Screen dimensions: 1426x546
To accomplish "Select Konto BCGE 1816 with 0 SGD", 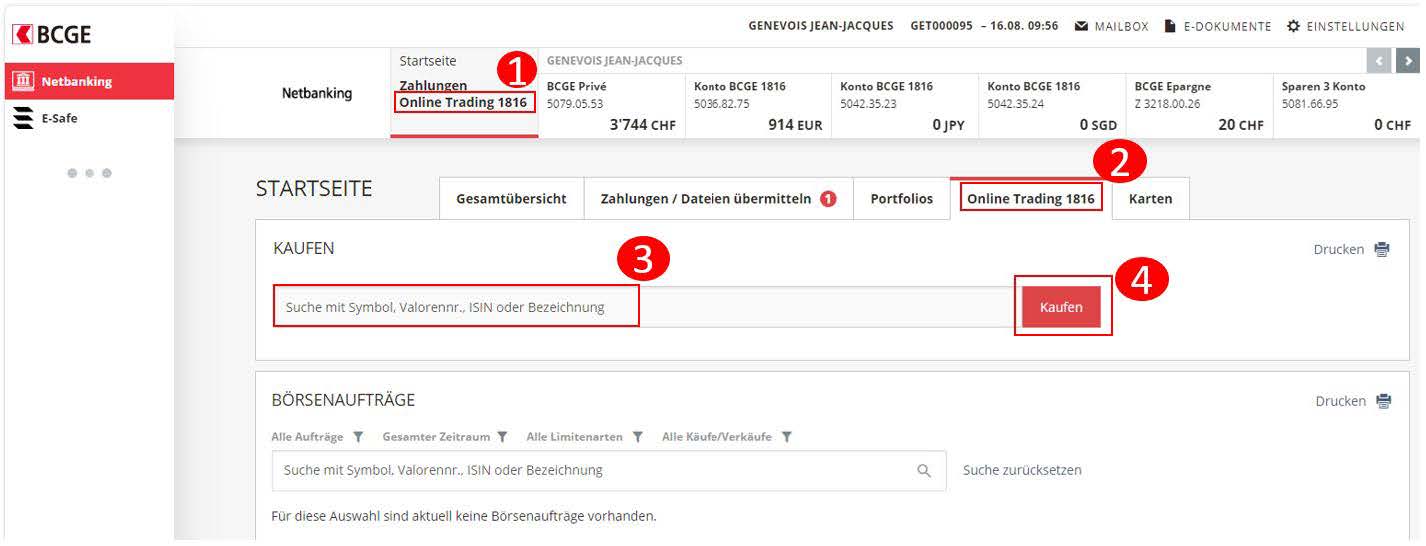I will 1052,106.
